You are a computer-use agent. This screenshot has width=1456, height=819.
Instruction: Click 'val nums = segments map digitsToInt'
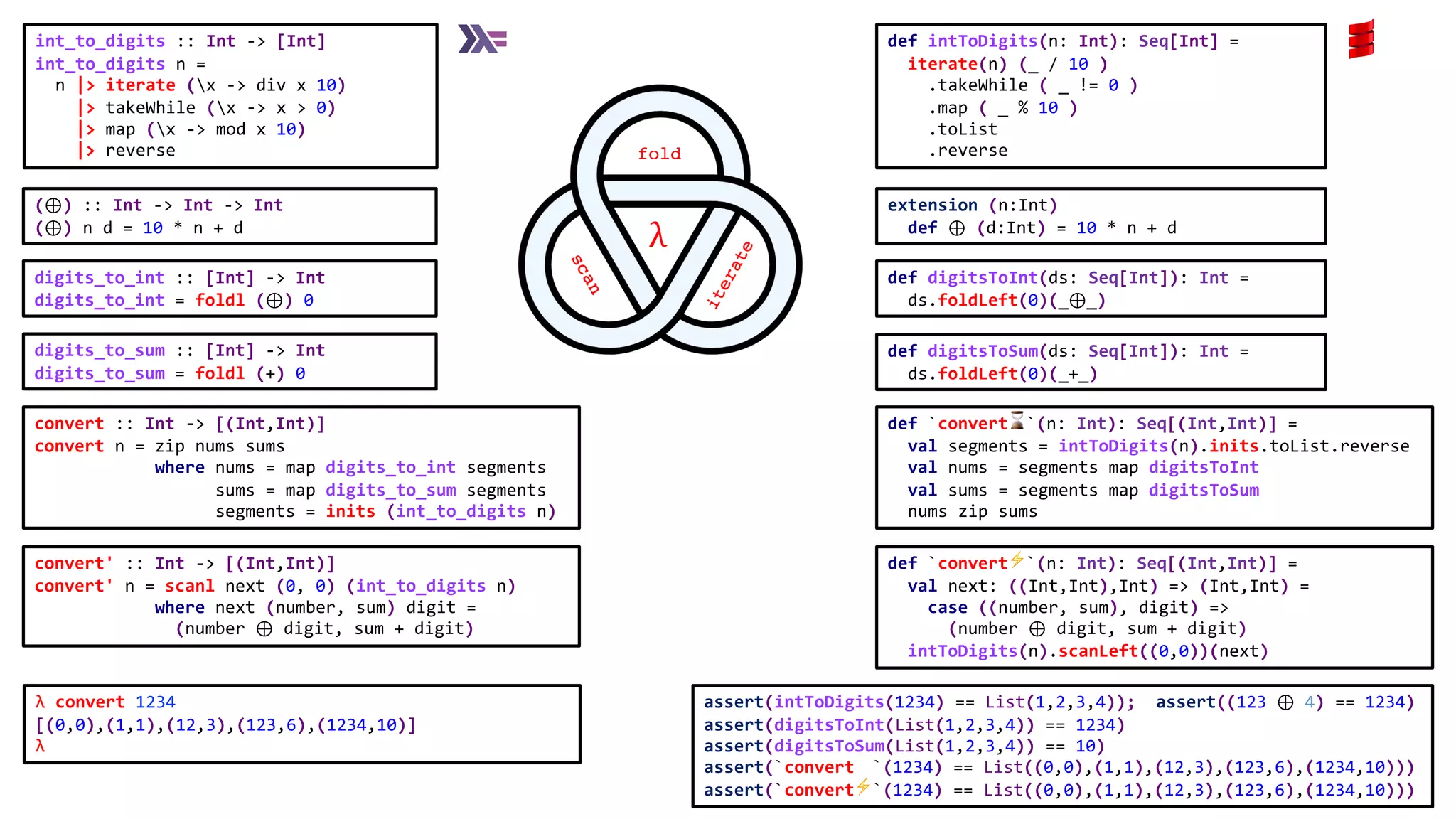(1083, 468)
